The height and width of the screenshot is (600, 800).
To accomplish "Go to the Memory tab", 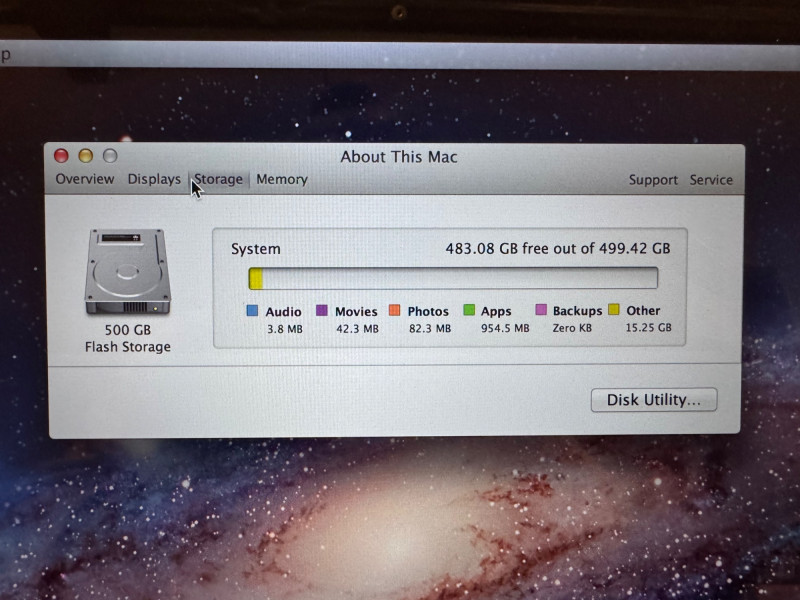I will [281, 180].
